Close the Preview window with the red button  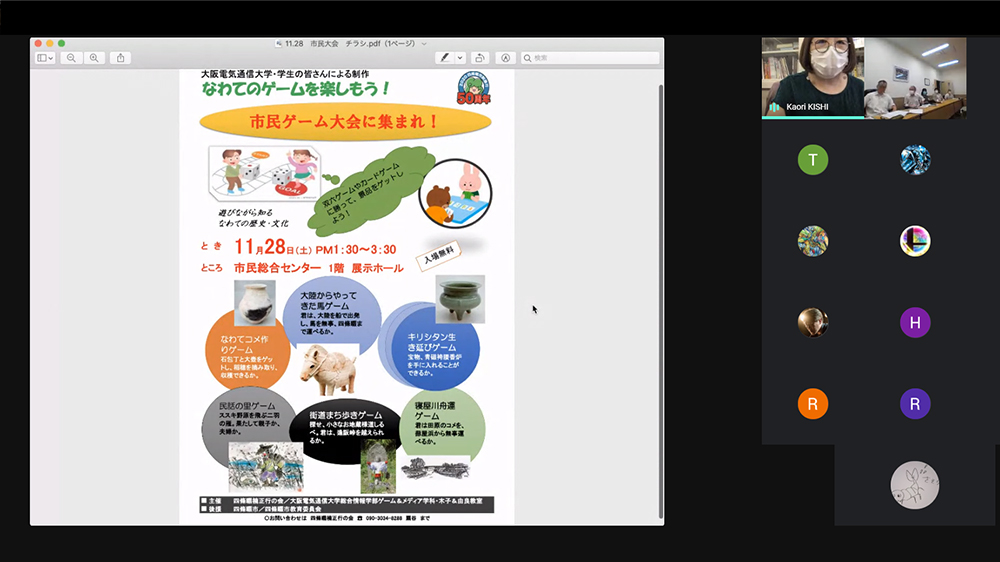click(x=38, y=43)
